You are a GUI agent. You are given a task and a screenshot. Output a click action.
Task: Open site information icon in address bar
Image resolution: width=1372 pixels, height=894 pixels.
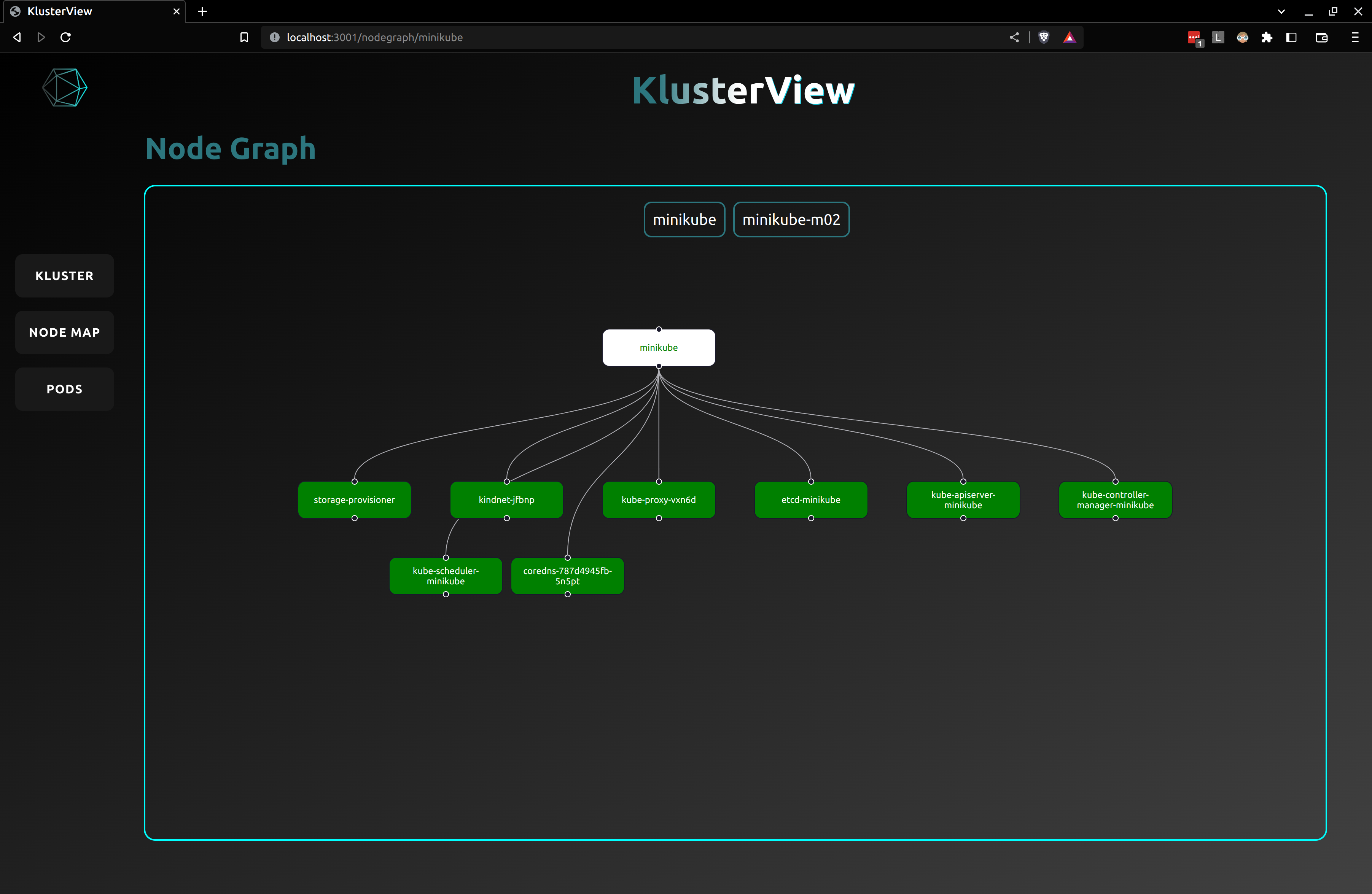click(x=274, y=37)
